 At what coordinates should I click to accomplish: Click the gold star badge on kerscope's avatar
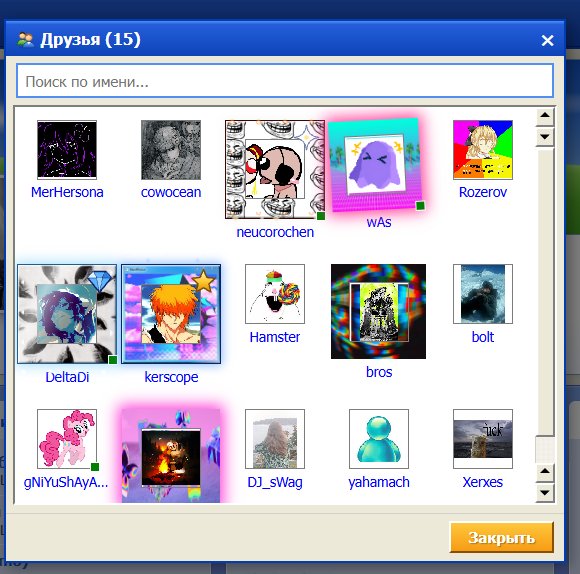coord(203,281)
